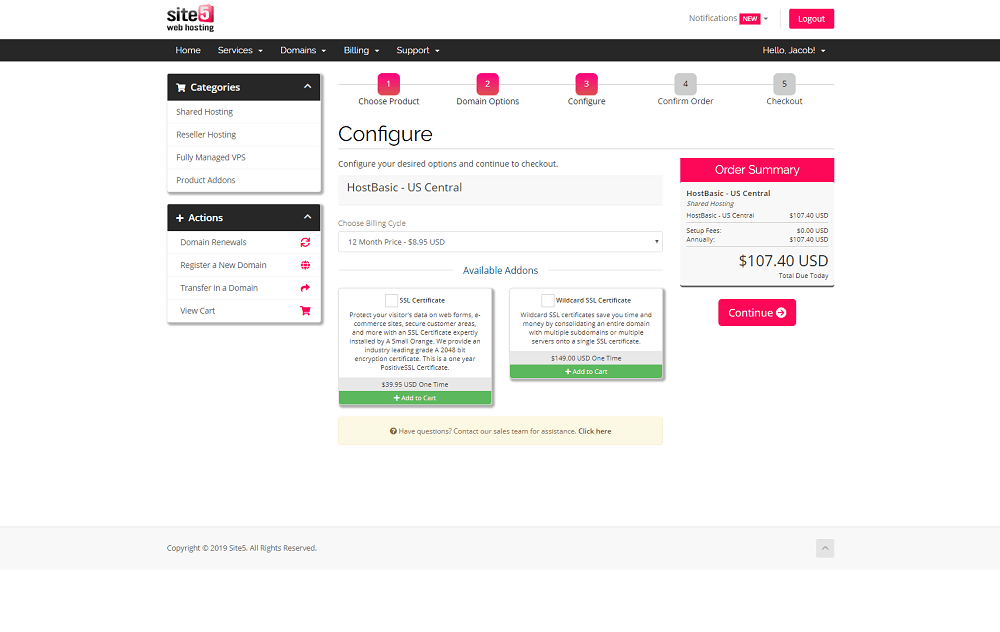Click the 'Domain Options' step label
The image size is (1000, 632).
pos(487,101)
